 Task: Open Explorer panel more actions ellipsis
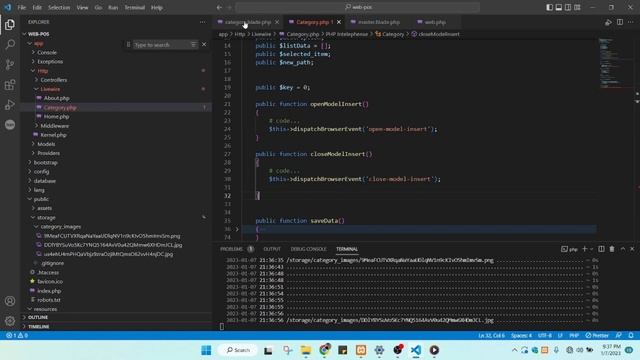coord(202,22)
